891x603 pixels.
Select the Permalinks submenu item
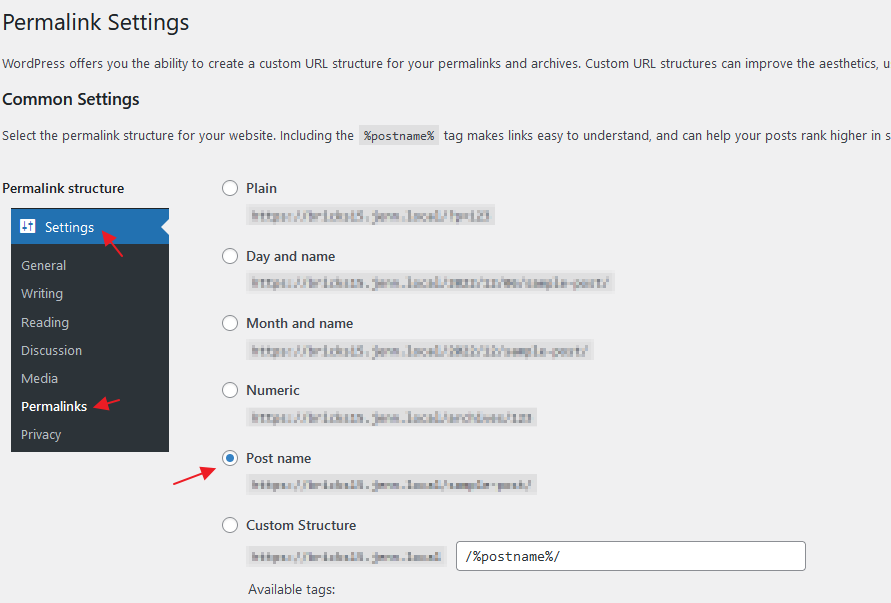(54, 406)
